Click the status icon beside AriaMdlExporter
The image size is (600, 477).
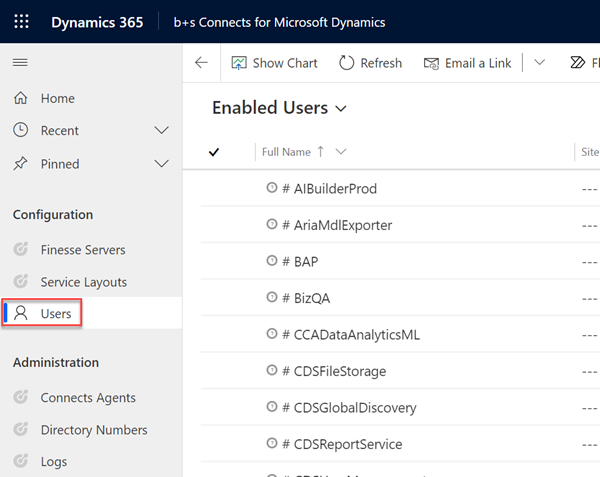pyautogui.click(x=272, y=224)
